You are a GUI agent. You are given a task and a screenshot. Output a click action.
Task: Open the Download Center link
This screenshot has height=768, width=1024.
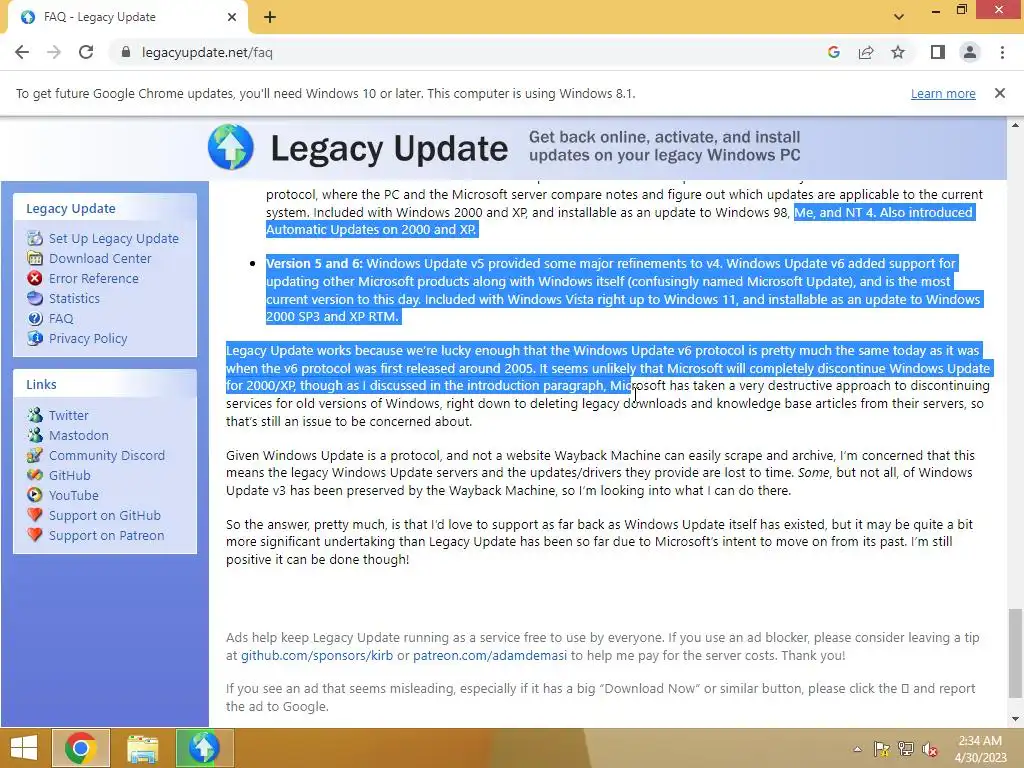[100, 259]
